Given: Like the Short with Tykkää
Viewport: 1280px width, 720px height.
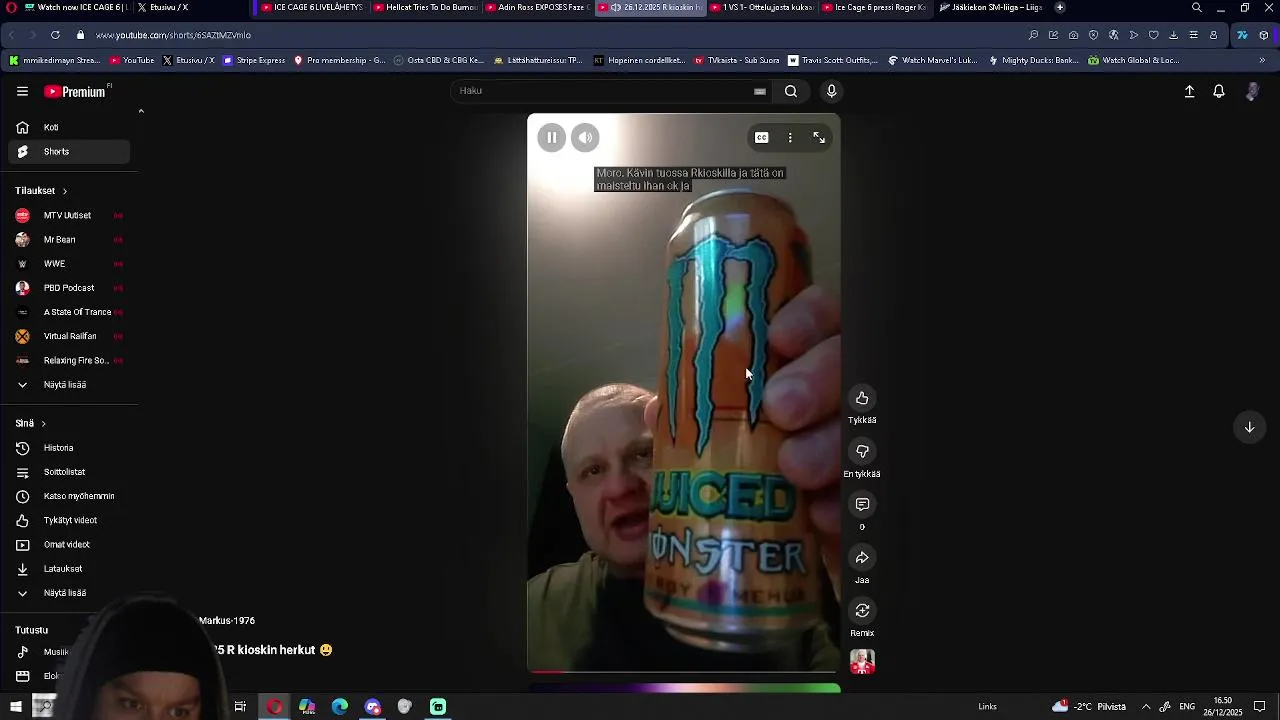Looking at the screenshot, I should pos(862,398).
